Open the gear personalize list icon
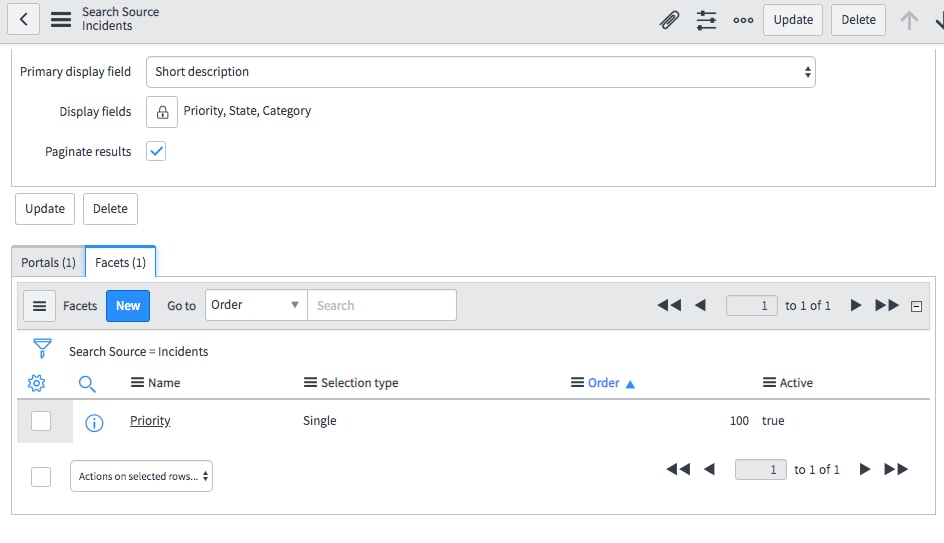This screenshot has height=543, width=944. click(x=36, y=383)
